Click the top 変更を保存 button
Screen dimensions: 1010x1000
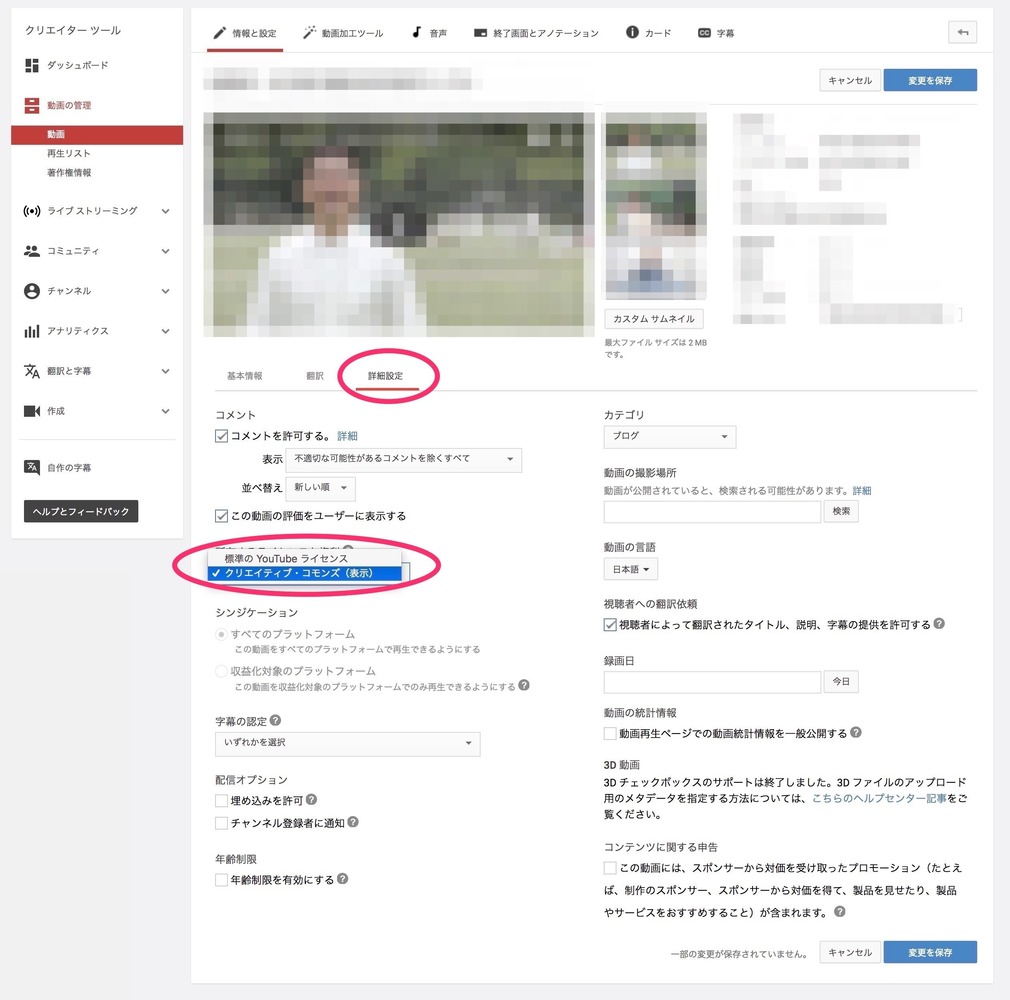(929, 80)
